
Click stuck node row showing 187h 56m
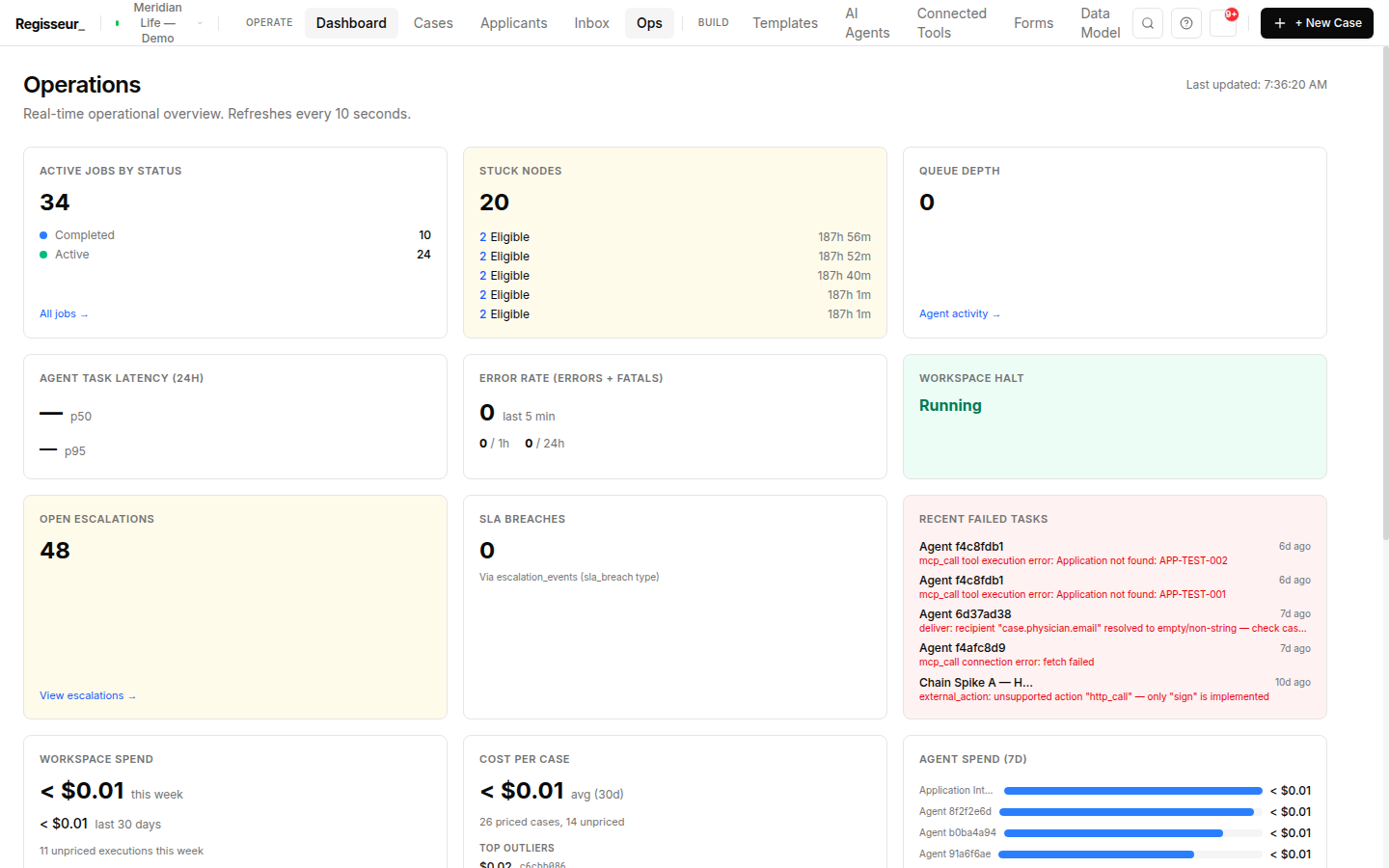click(x=675, y=237)
